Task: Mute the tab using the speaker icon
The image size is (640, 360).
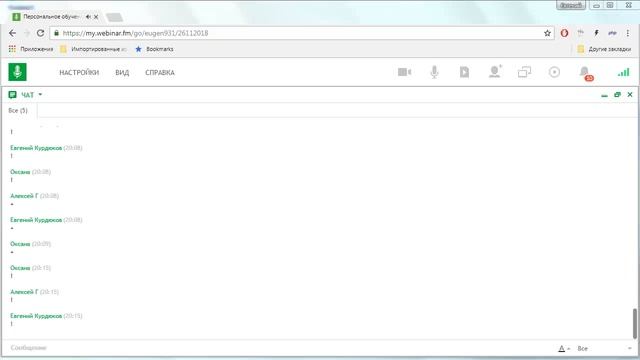Action: [88, 17]
